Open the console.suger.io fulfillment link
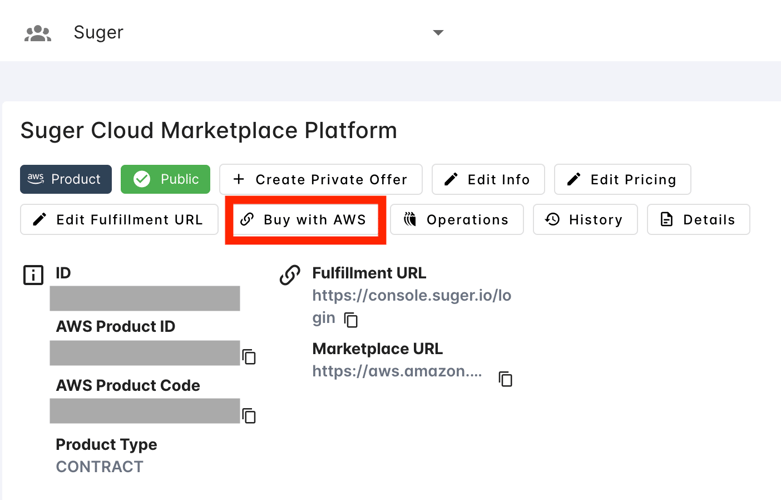The image size is (781, 500). click(411, 306)
